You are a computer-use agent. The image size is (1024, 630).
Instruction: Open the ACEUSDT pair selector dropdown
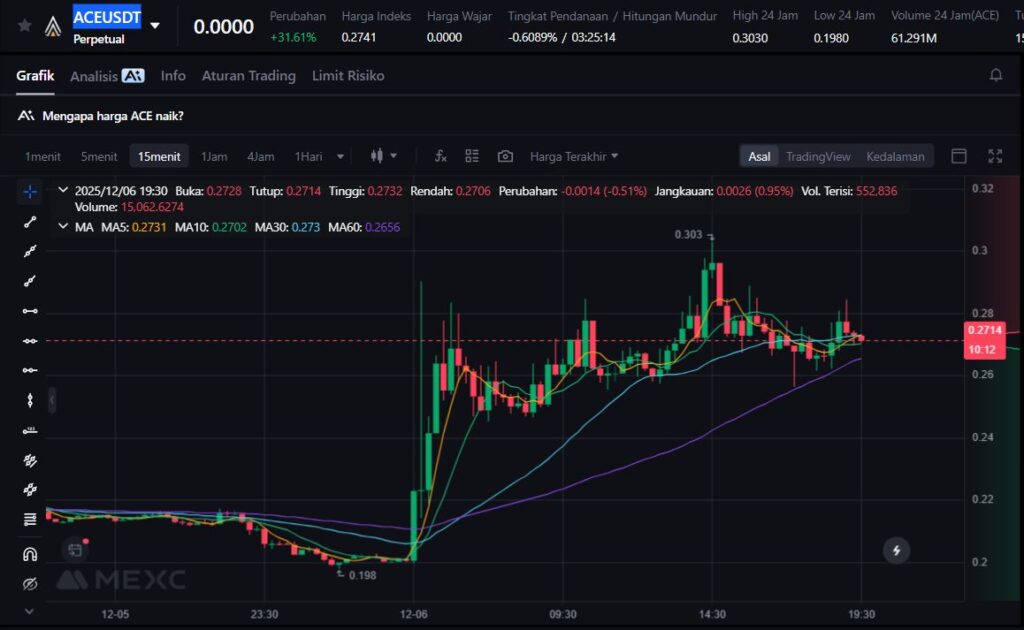tap(155, 26)
